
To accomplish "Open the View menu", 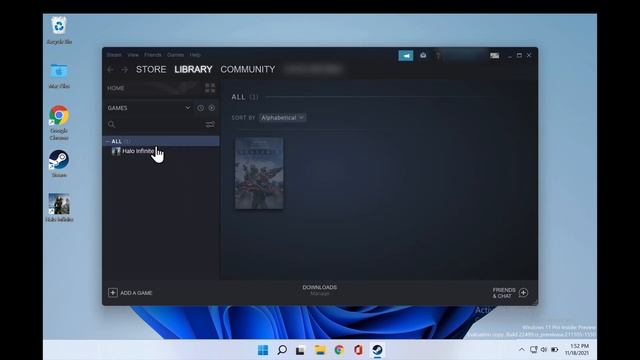I will (133, 55).
